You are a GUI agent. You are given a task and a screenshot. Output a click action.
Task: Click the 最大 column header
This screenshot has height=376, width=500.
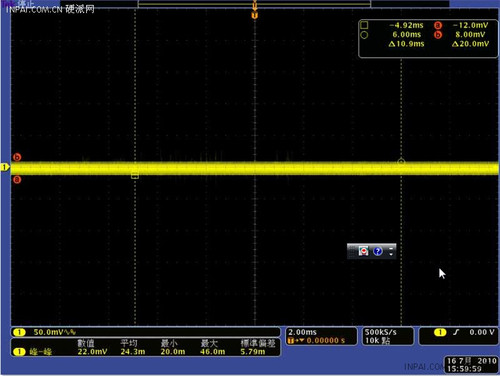(209, 343)
